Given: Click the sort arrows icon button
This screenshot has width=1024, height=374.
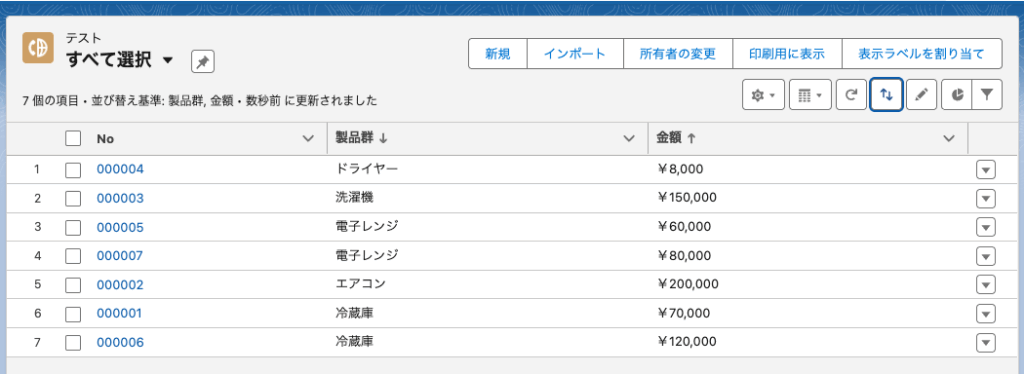Looking at the screenshot, I should (x=886, y=95).
